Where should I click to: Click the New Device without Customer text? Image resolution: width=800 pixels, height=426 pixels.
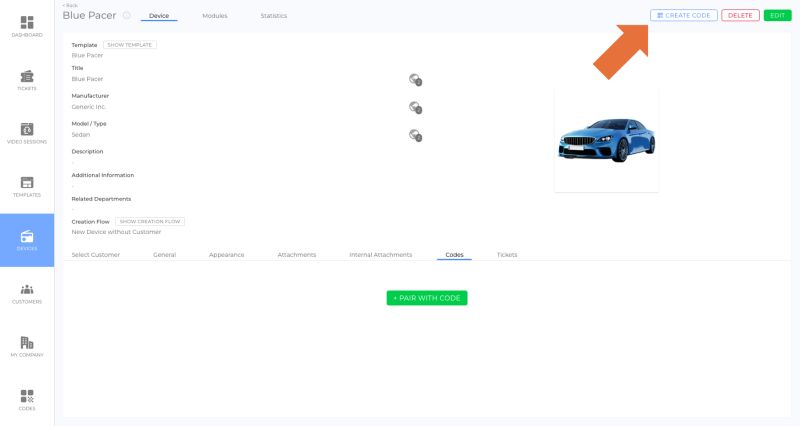point(116,232)
